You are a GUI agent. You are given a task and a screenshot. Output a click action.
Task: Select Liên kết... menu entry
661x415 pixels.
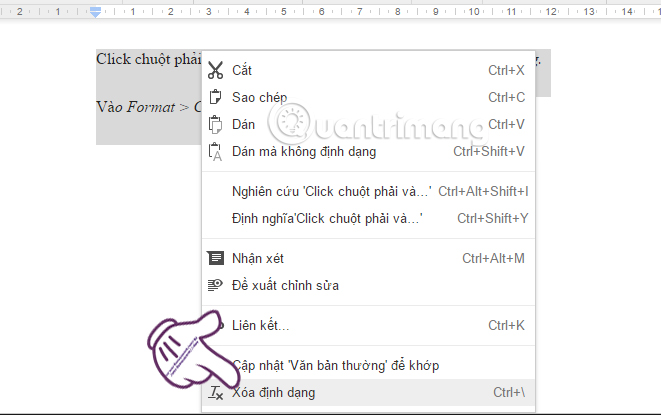pos(368,325)
